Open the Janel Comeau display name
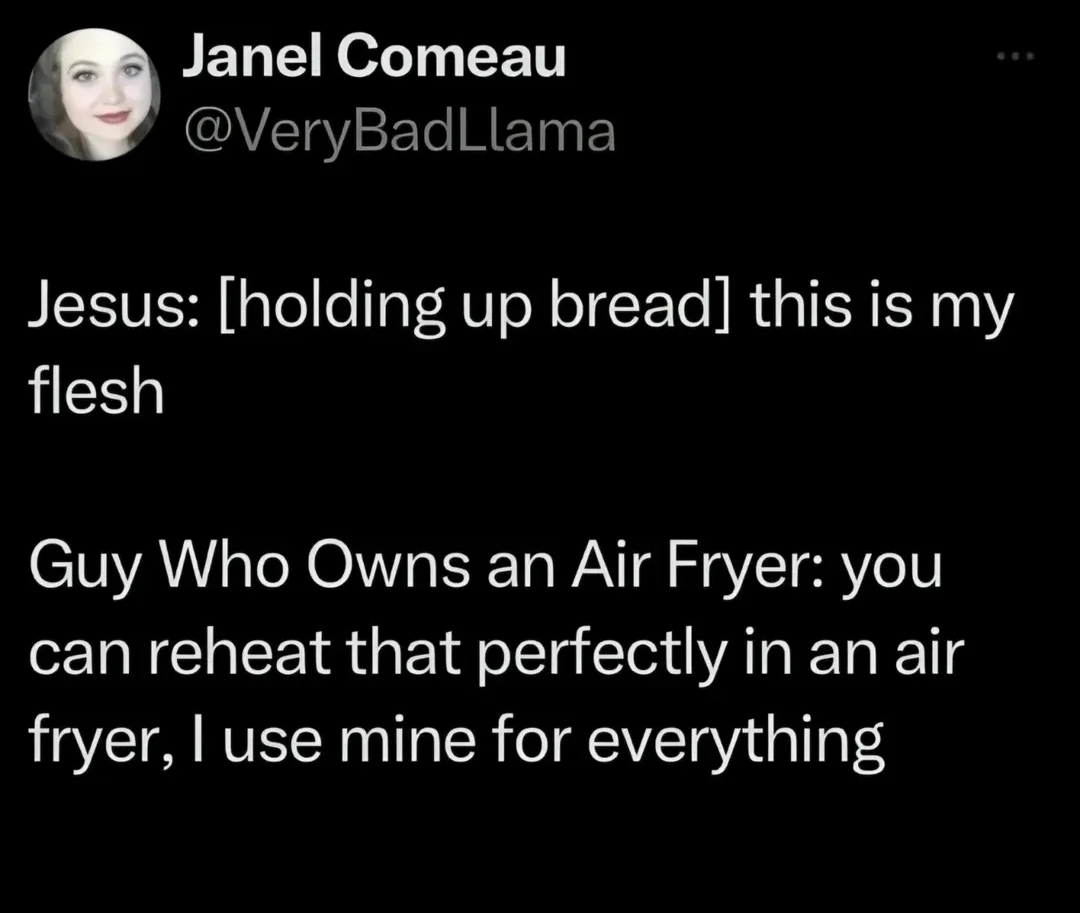Screen dimensions: 1080x913 [373, 59]
